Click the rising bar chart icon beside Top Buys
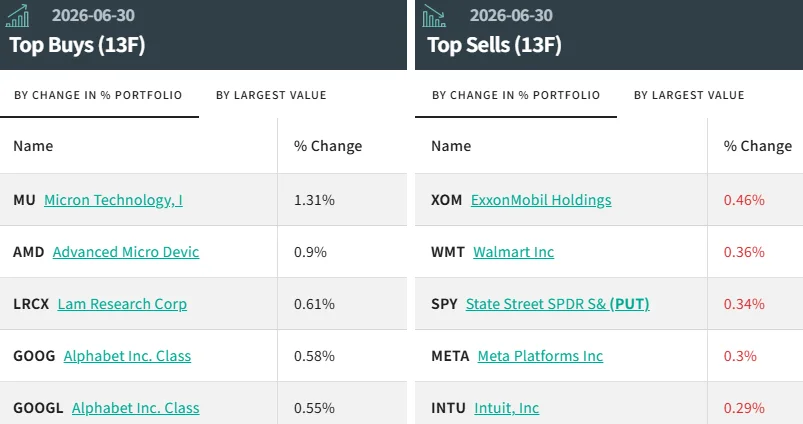 17,15
